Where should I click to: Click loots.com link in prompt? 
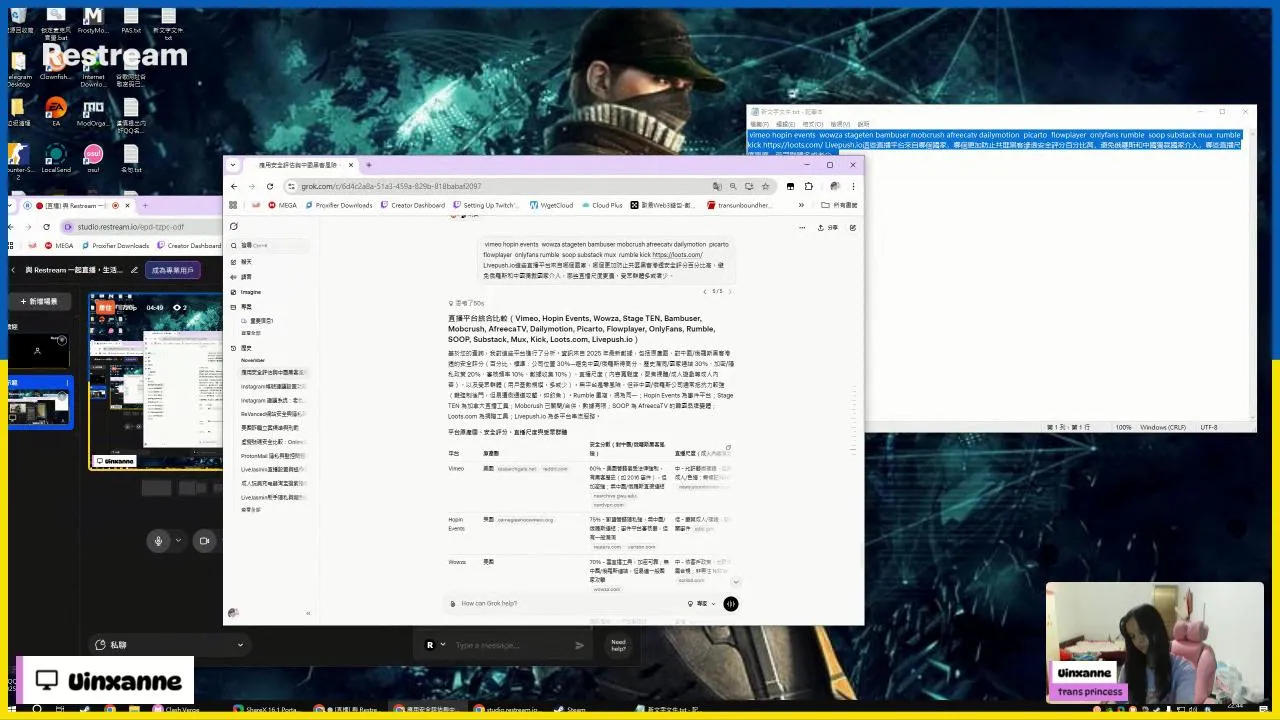coord(677,255)
